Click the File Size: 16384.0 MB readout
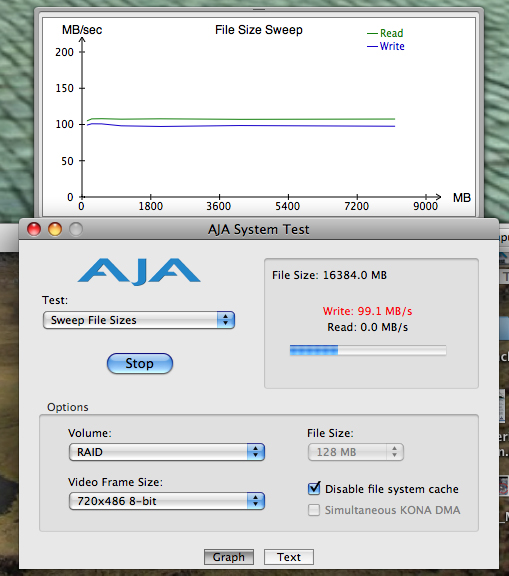509x576 pixels. pos(329,275)
